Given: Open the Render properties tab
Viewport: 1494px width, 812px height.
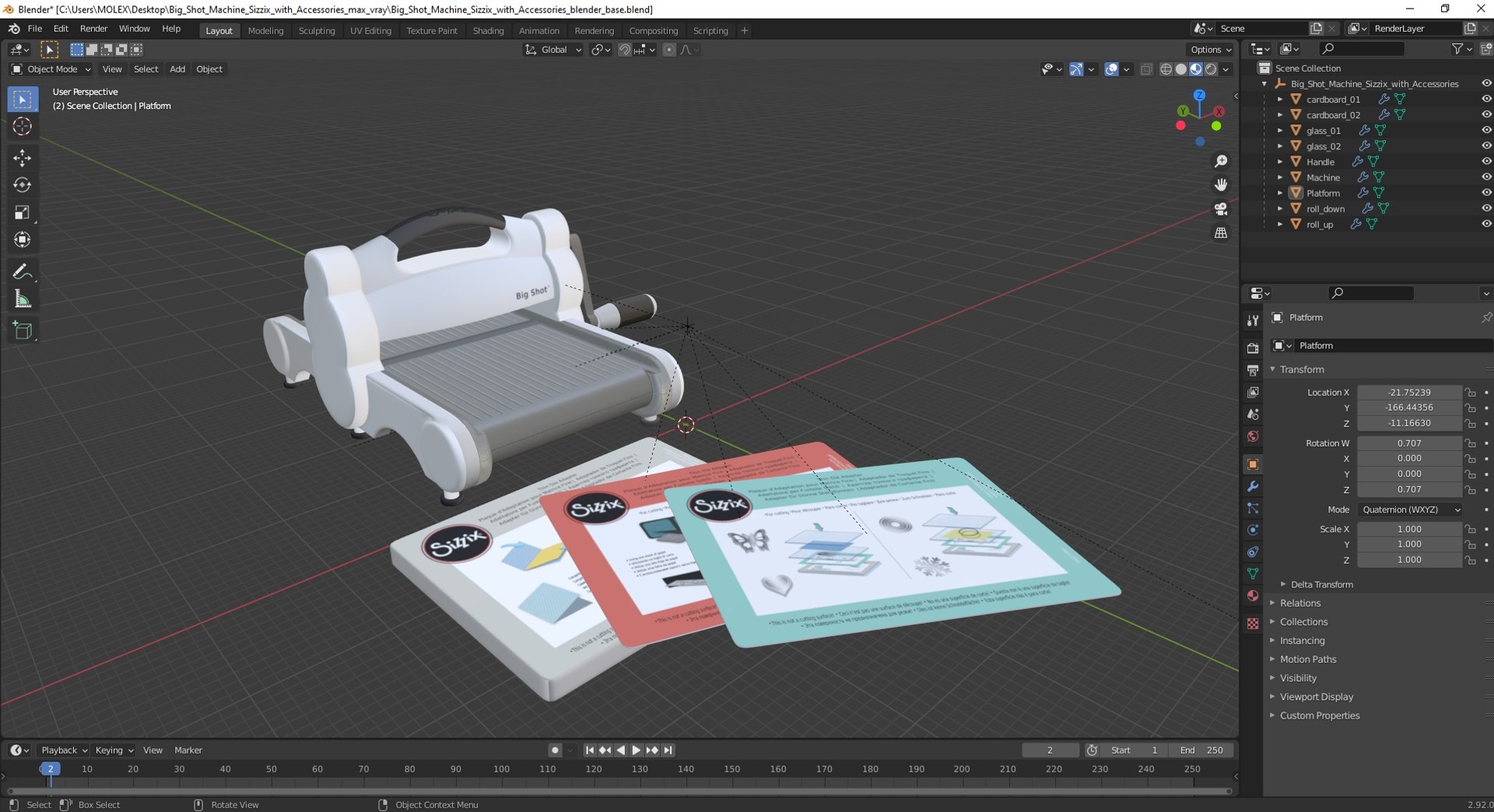Looking at the screenshot, I should pyautogui.click(x=1253, y=348).
